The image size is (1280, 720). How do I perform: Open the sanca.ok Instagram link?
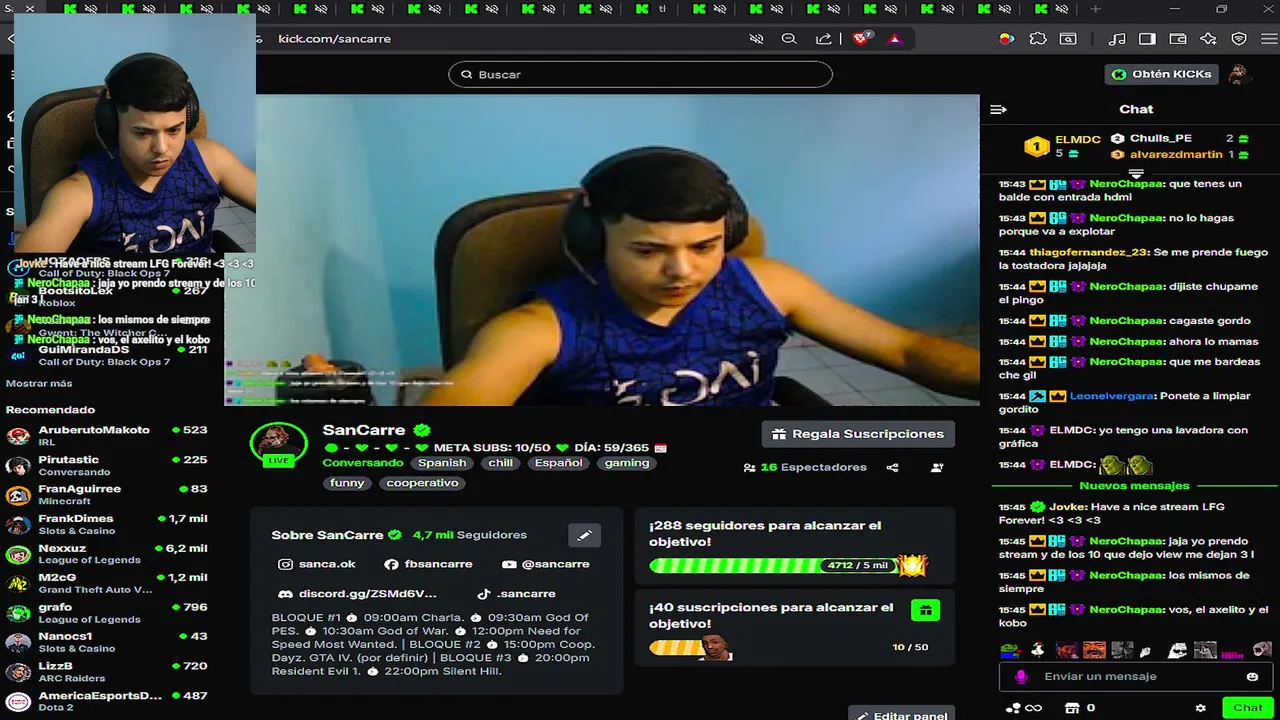tap(318, 564)
